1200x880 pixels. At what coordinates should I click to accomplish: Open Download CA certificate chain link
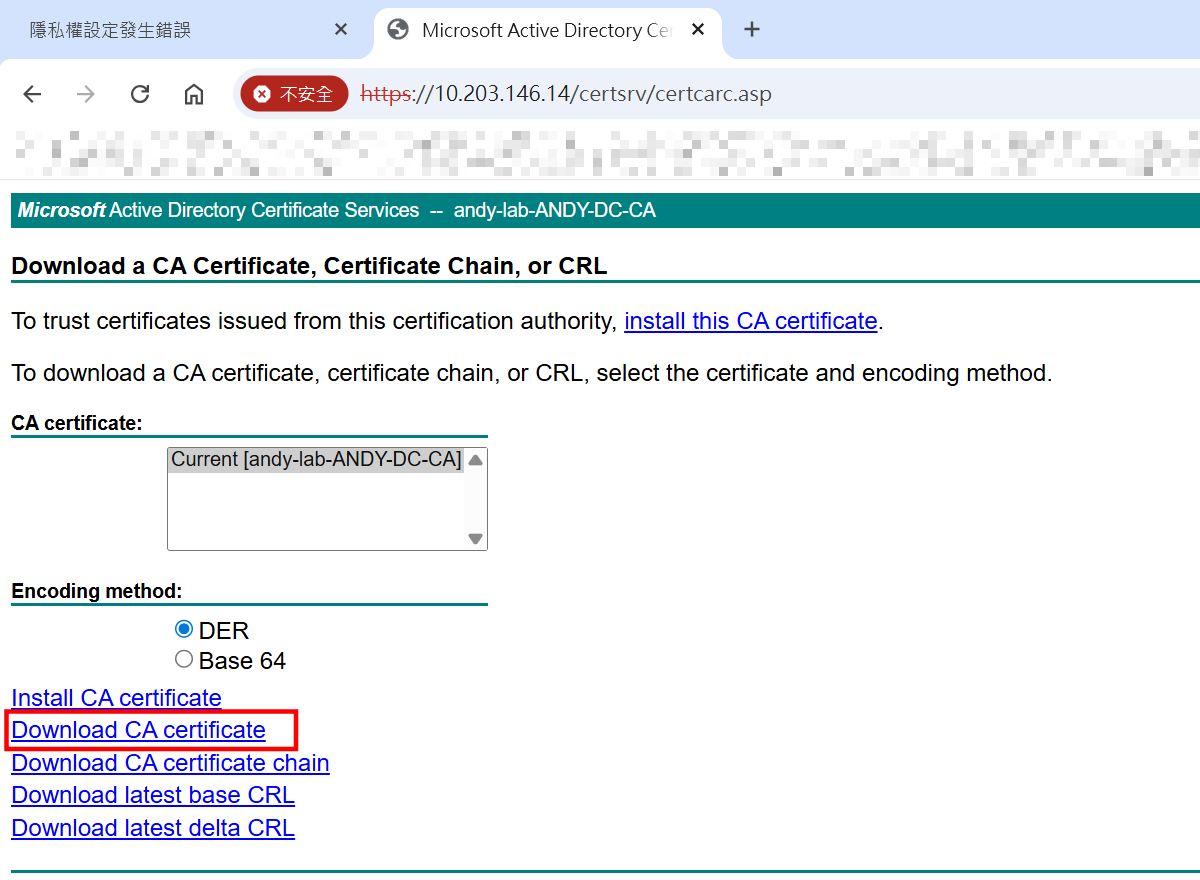click(170, 763)
